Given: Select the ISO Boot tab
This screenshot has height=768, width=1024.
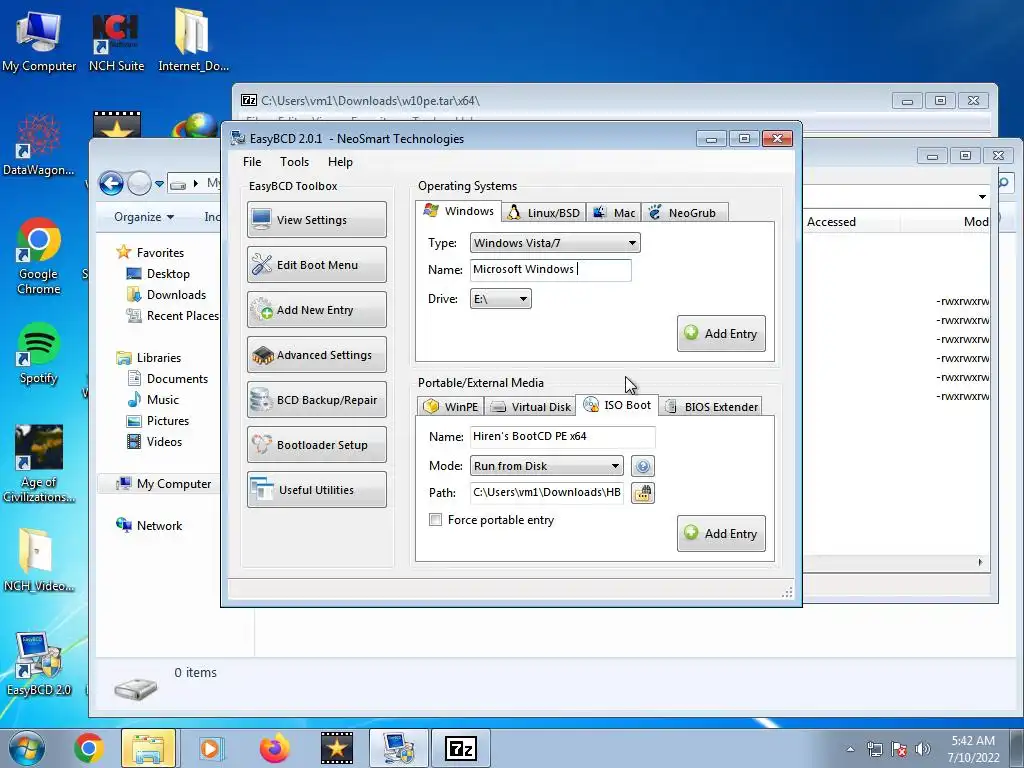Looking at the screenshot, I should [616, 405].
